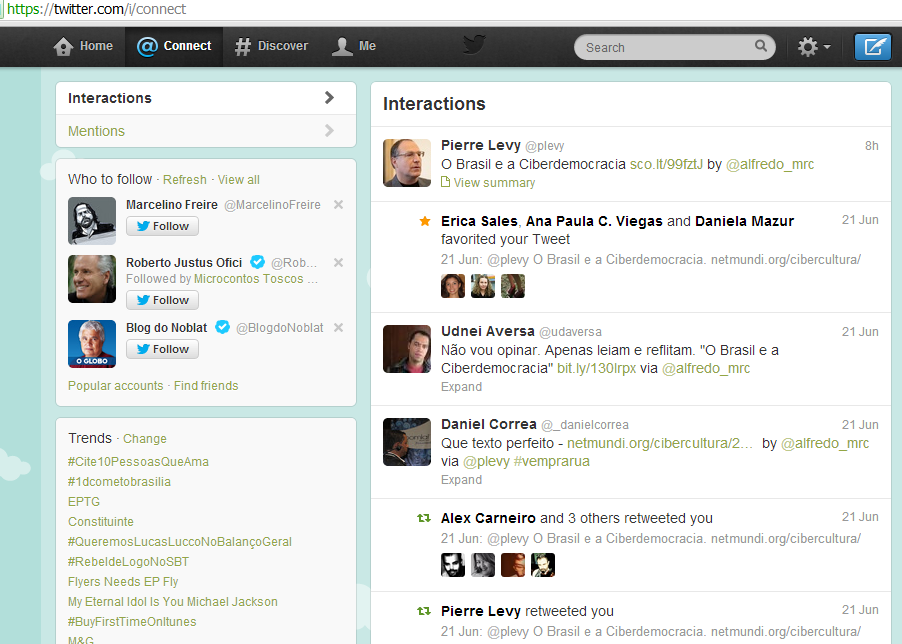Select Mentions in the sidebar
The width and height of the screenshot is (902, 644).
(x=96, y=131)
